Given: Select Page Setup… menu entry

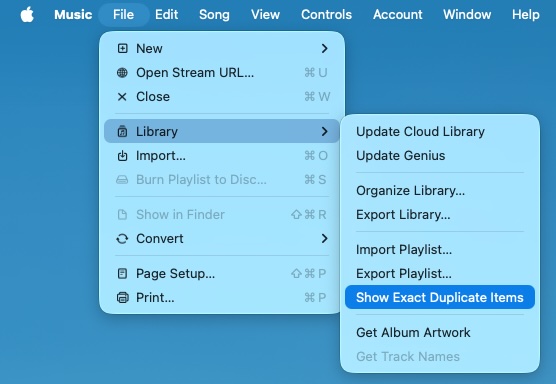Looking at the screenshot, I should (222, 273).
